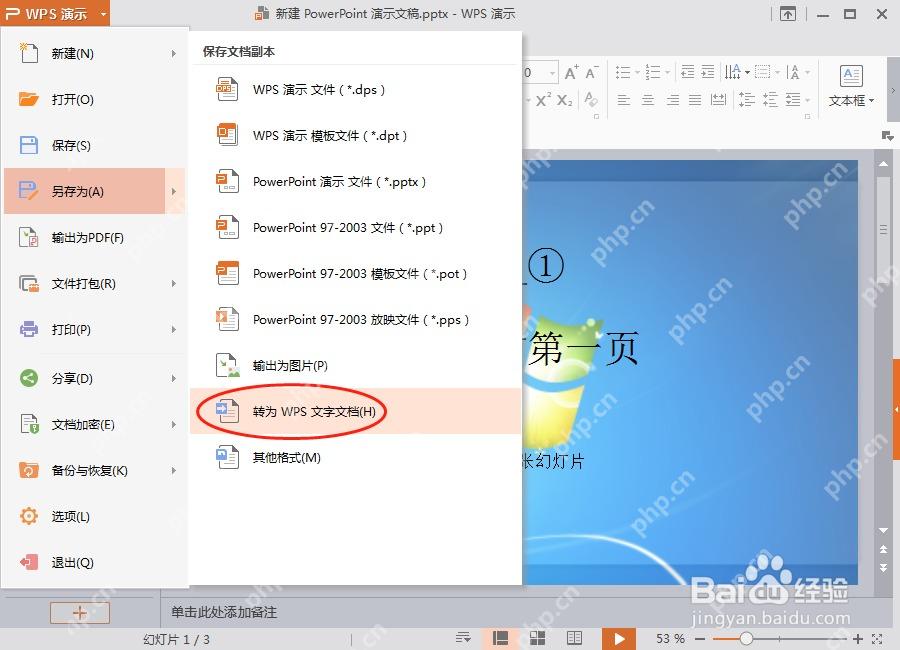Screen dimensions: 900x650
Task: Open the 新建(N) menu entry
Action: point(94,53)
